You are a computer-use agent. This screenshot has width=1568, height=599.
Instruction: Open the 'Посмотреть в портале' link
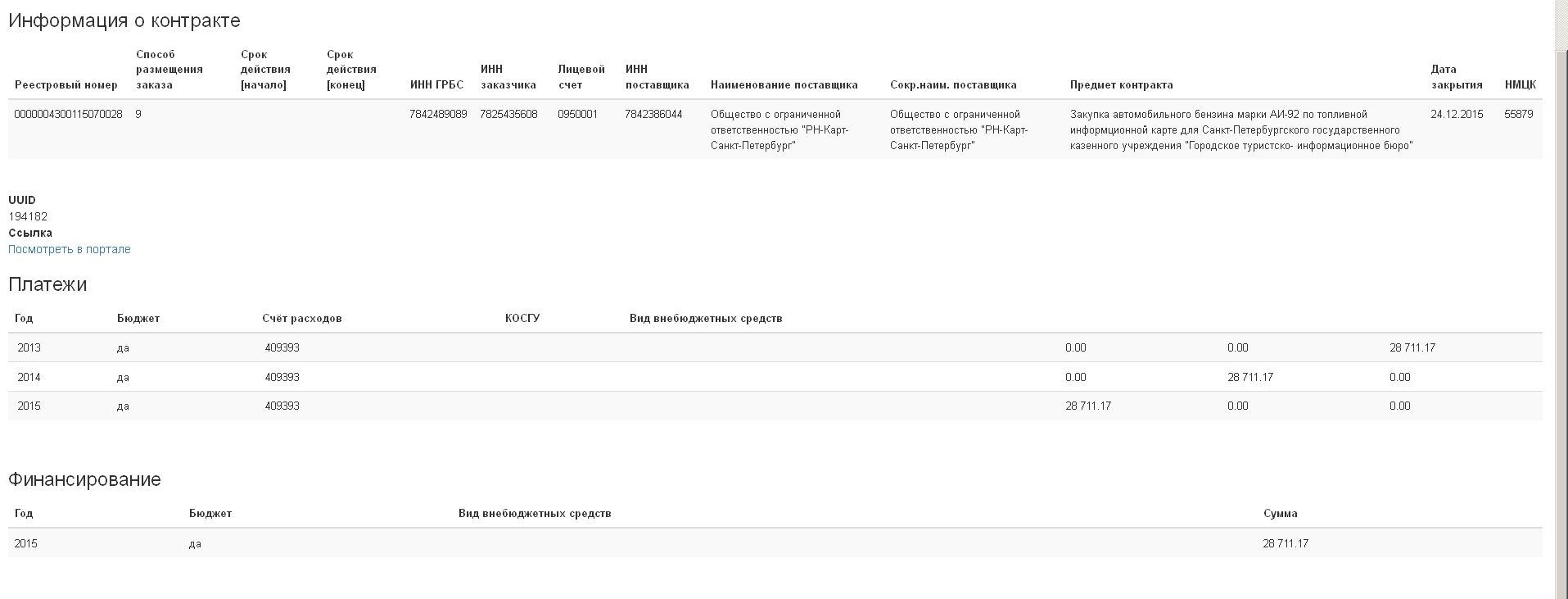pyautogui.click(x=70, y=249)
